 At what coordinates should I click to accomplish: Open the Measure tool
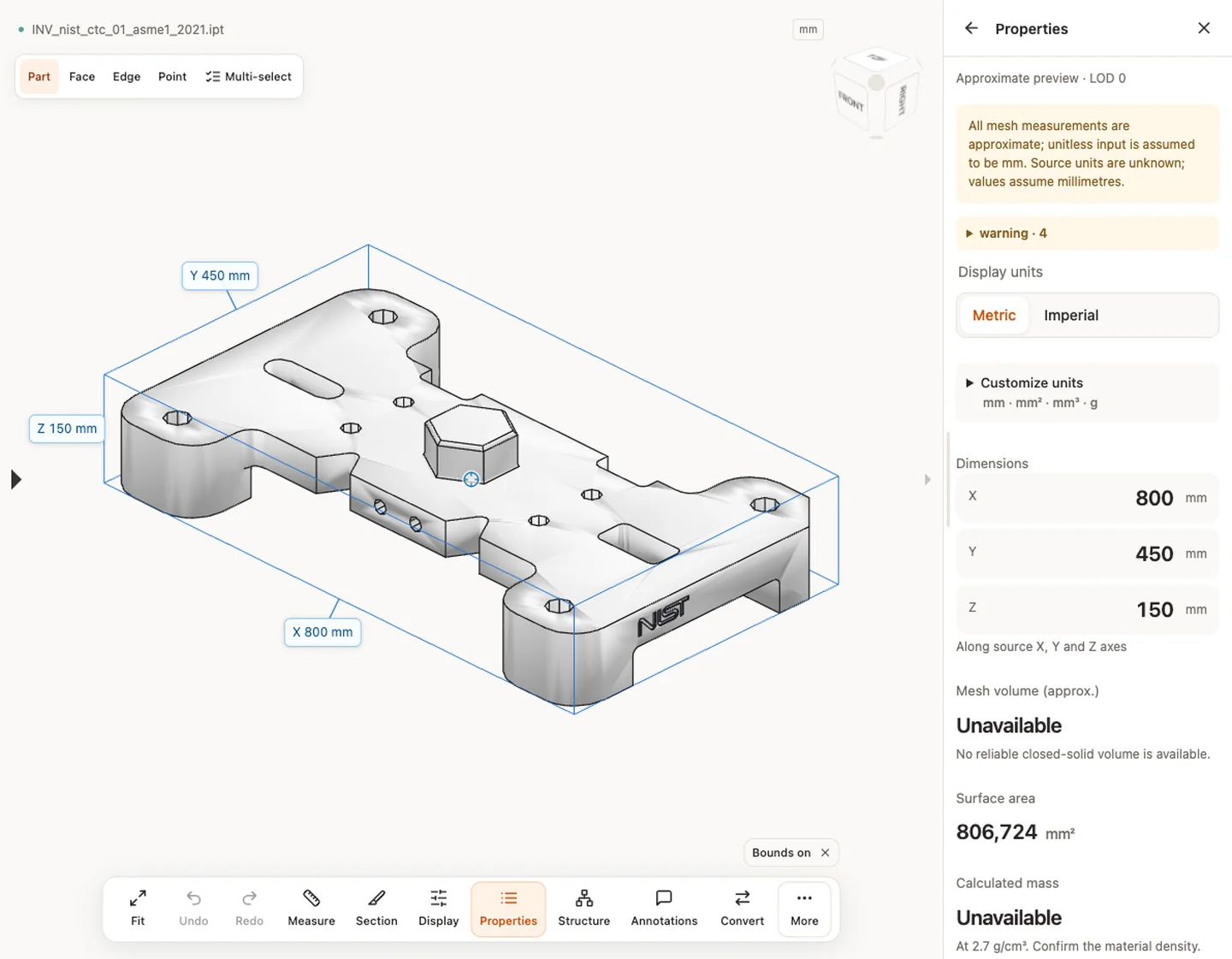(x=311, y=909)
